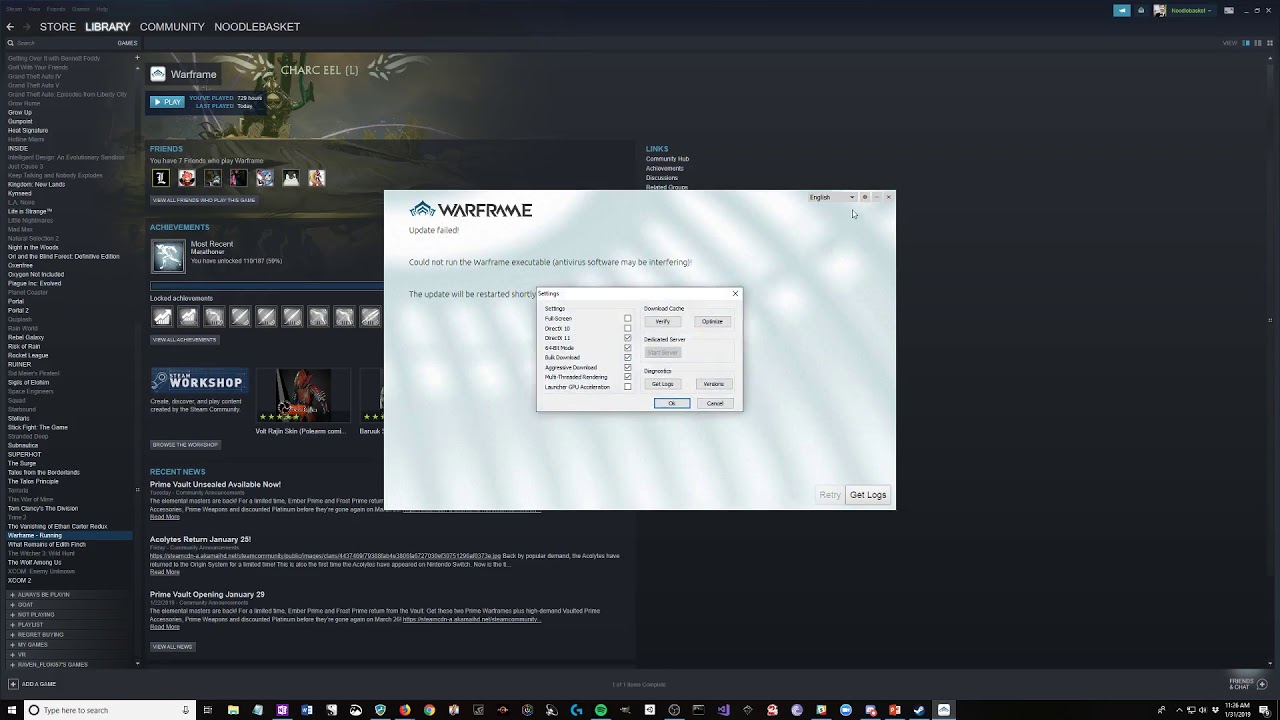1280x720 pixels.
Task: Open the first friend avatar with letter L
Action: 161,178
